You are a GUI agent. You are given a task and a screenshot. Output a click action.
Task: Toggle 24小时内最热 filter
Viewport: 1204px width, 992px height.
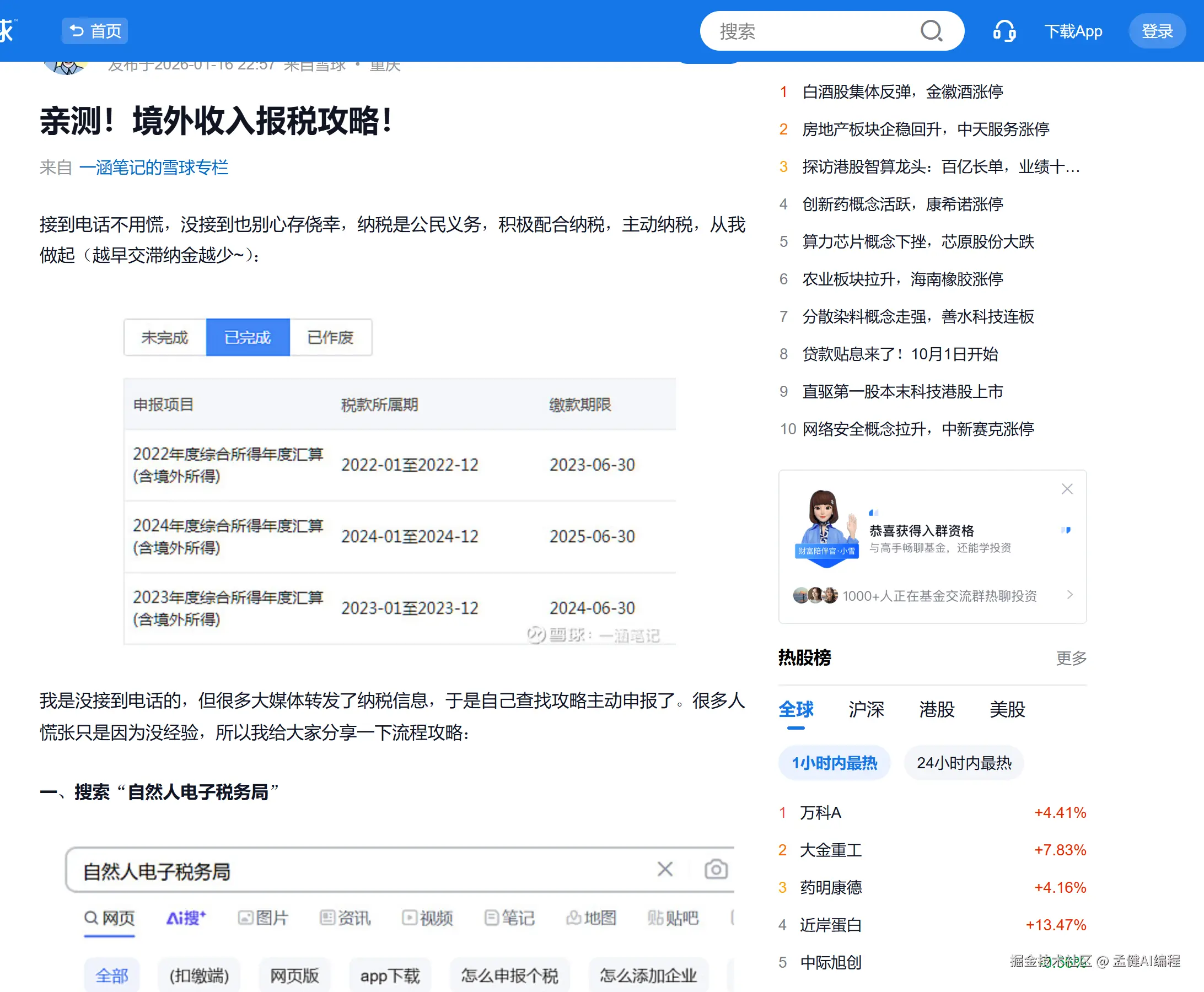coord(964,762)
